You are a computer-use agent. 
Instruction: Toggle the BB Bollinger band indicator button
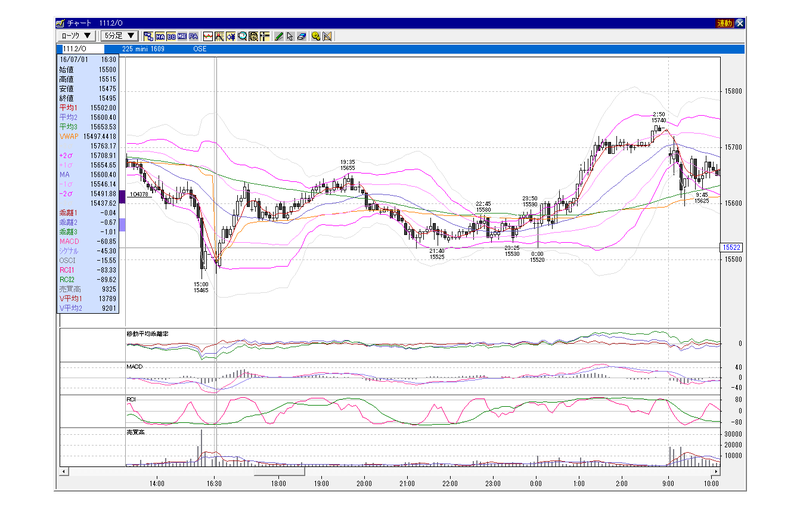(x=171, y=36)
